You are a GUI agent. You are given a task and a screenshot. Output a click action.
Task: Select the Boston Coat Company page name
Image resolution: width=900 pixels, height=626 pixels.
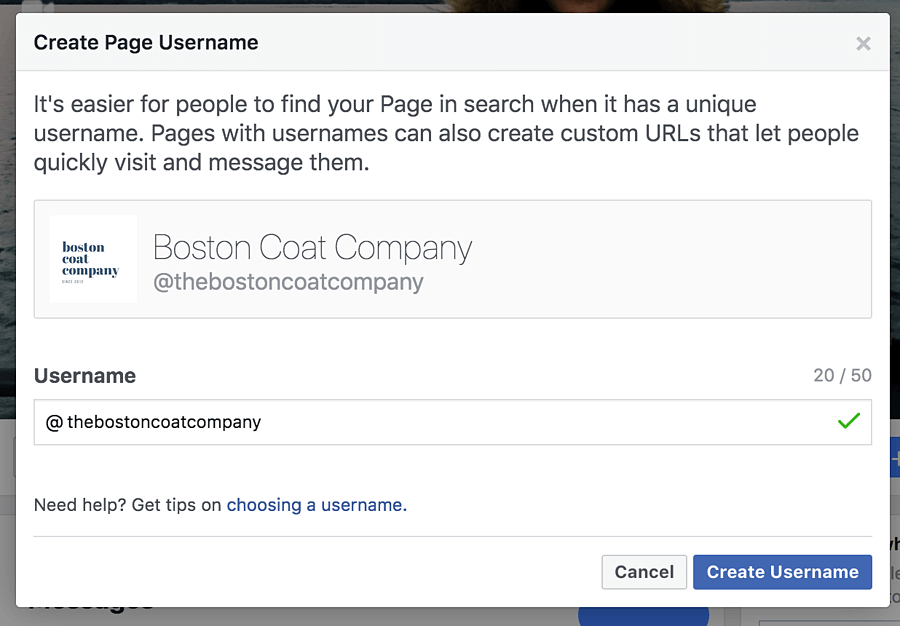tap(312, 247)
